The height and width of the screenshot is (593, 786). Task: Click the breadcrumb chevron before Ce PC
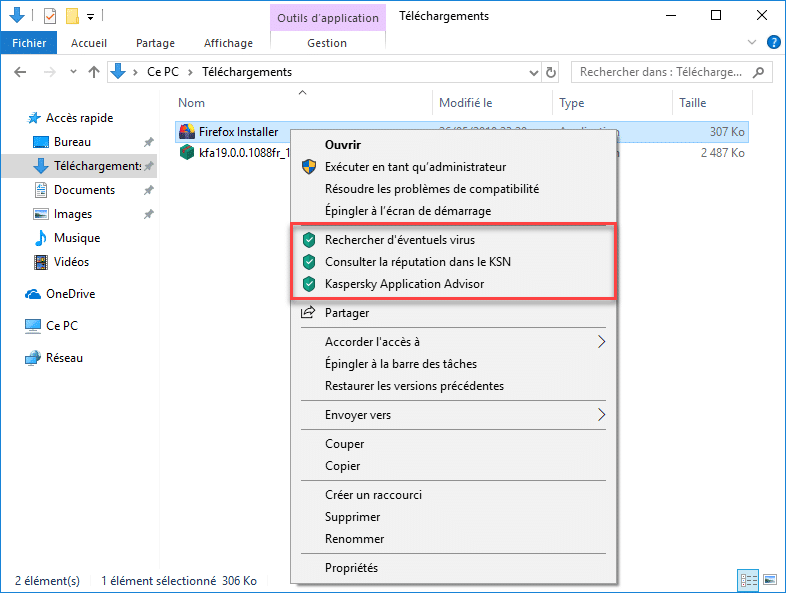(x=135, y=73)
